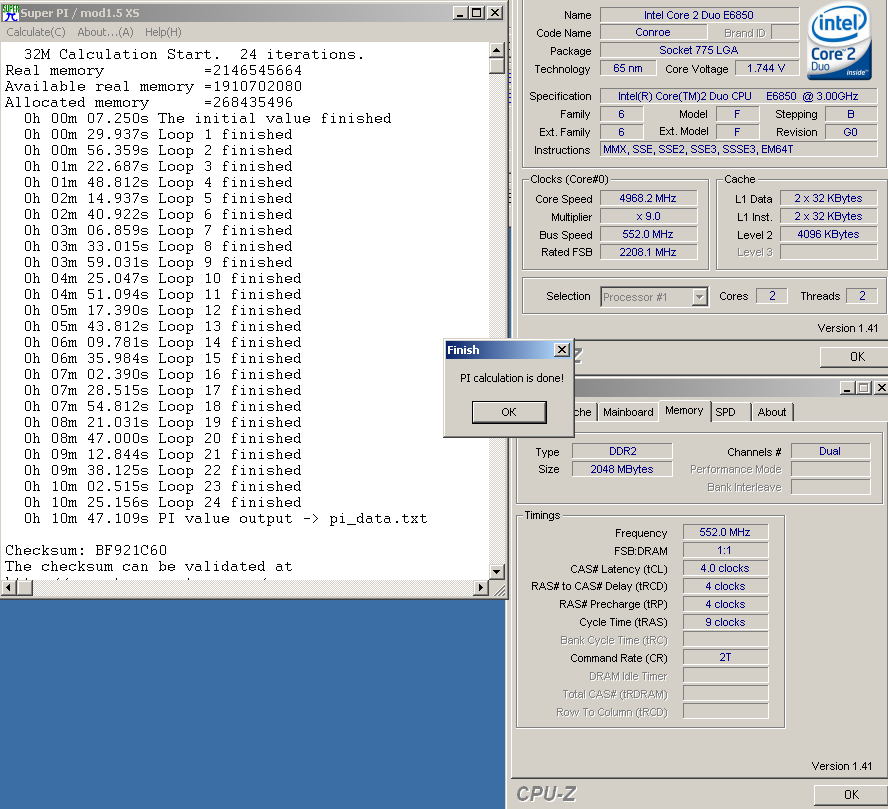Minimize the Super PI window

pos(461,12)
